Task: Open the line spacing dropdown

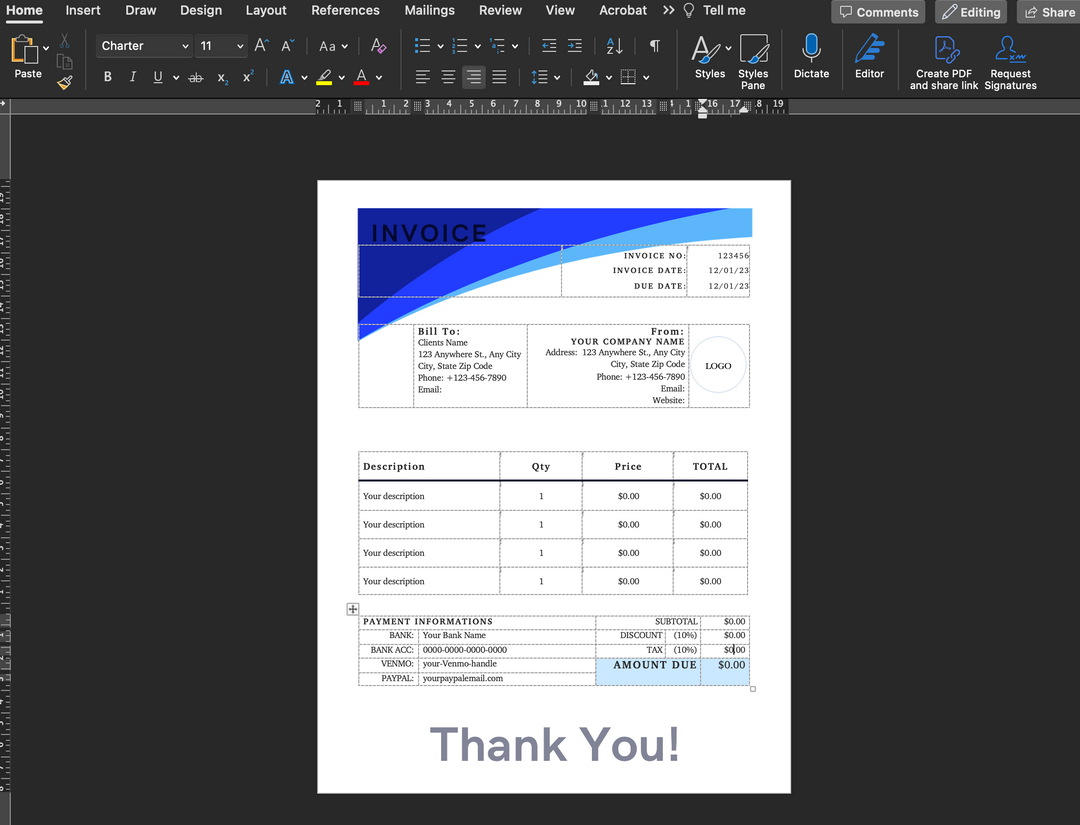Action: click(x=555, y=76)
